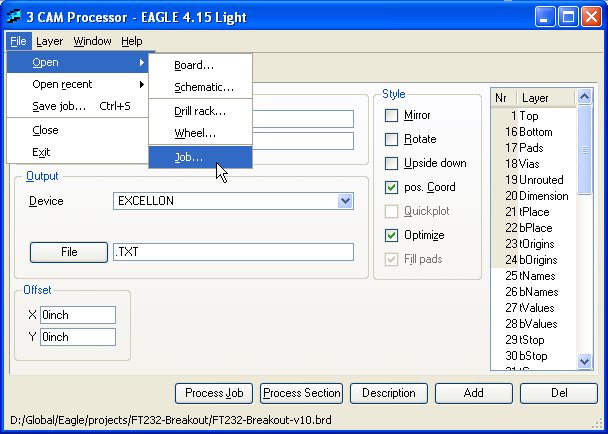Select layer 1 Top

(534, 116)
